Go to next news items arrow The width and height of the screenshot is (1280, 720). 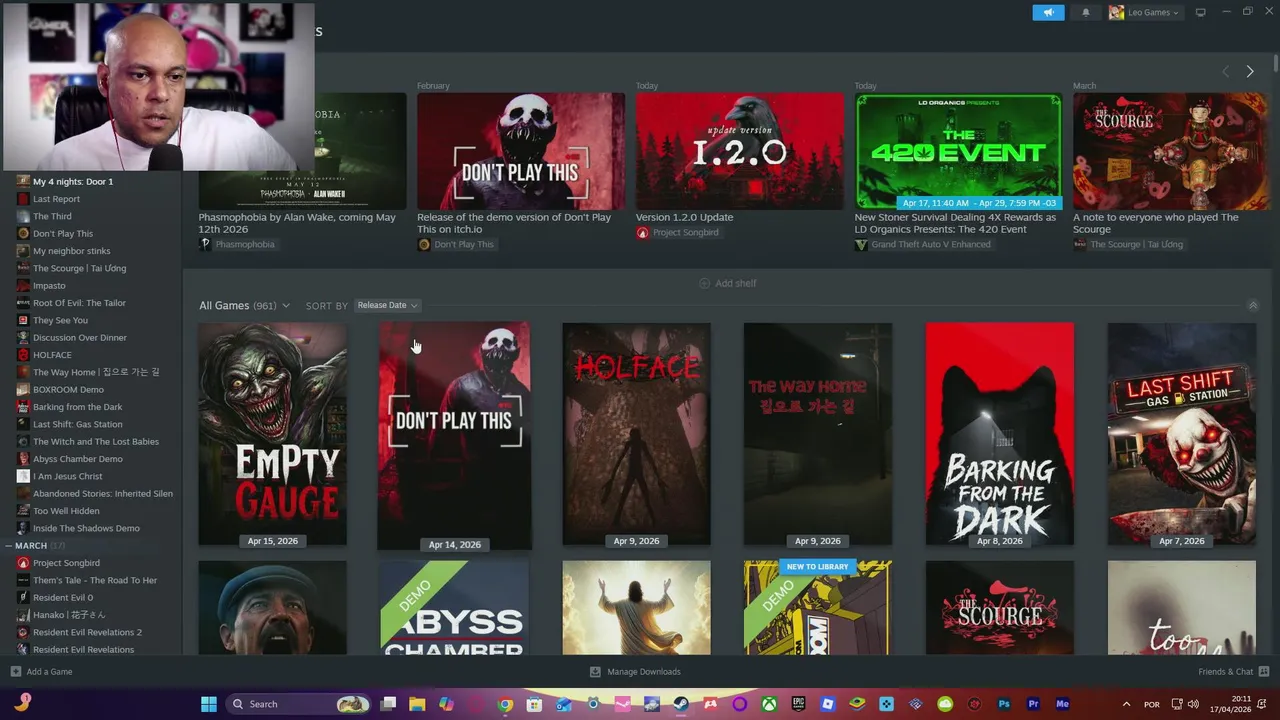coord(1249,71)
